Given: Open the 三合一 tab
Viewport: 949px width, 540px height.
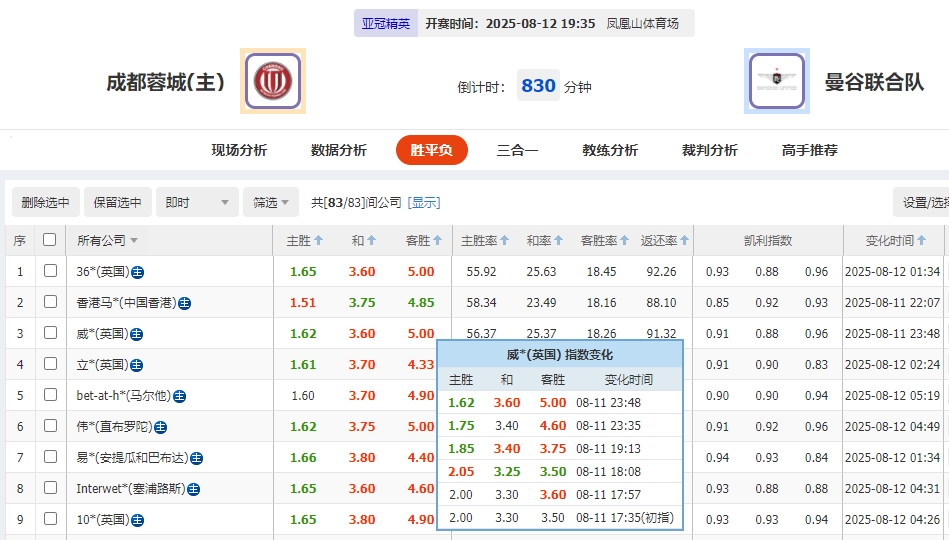Looking at the screenshot, I should (x=517, y=150).
